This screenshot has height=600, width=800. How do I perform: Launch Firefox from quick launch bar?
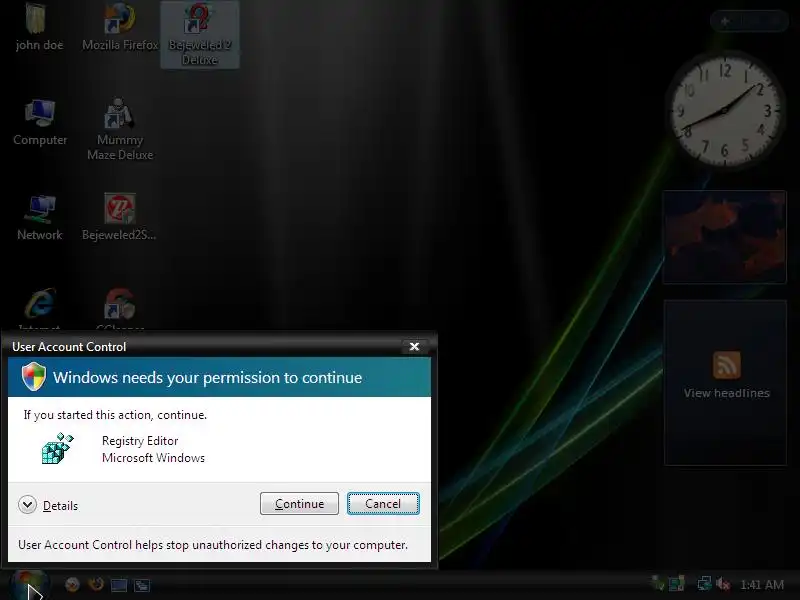[x=95, y=584]
